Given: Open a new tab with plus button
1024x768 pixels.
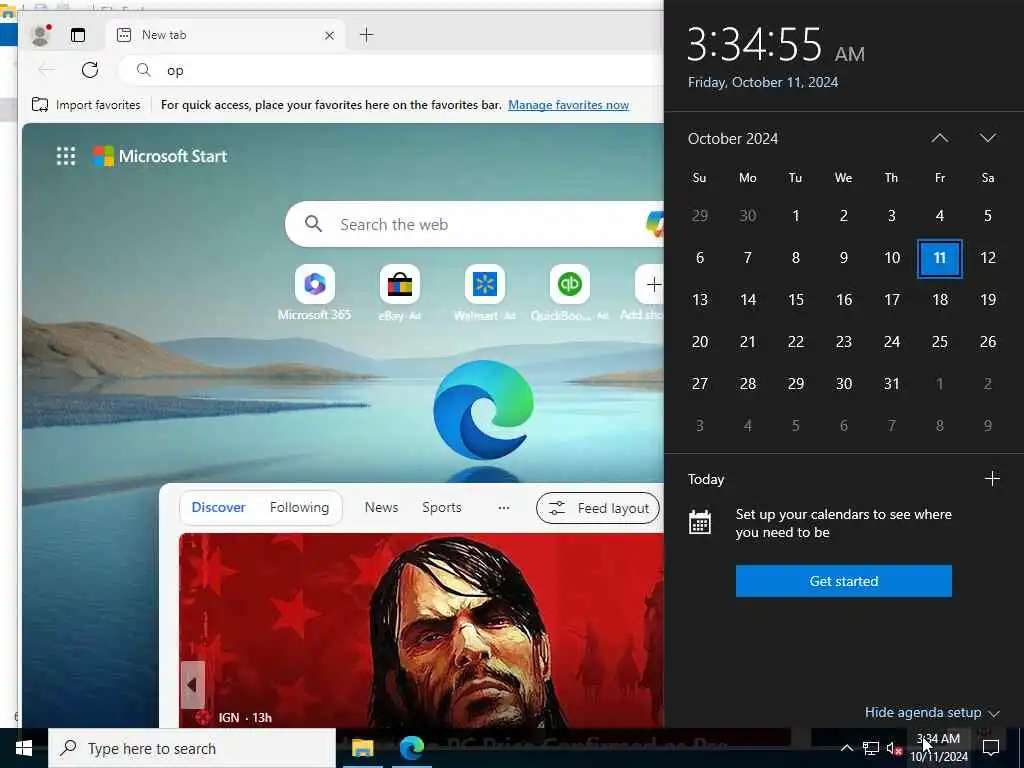Looking at the screenshot, I should pos(366,35).
